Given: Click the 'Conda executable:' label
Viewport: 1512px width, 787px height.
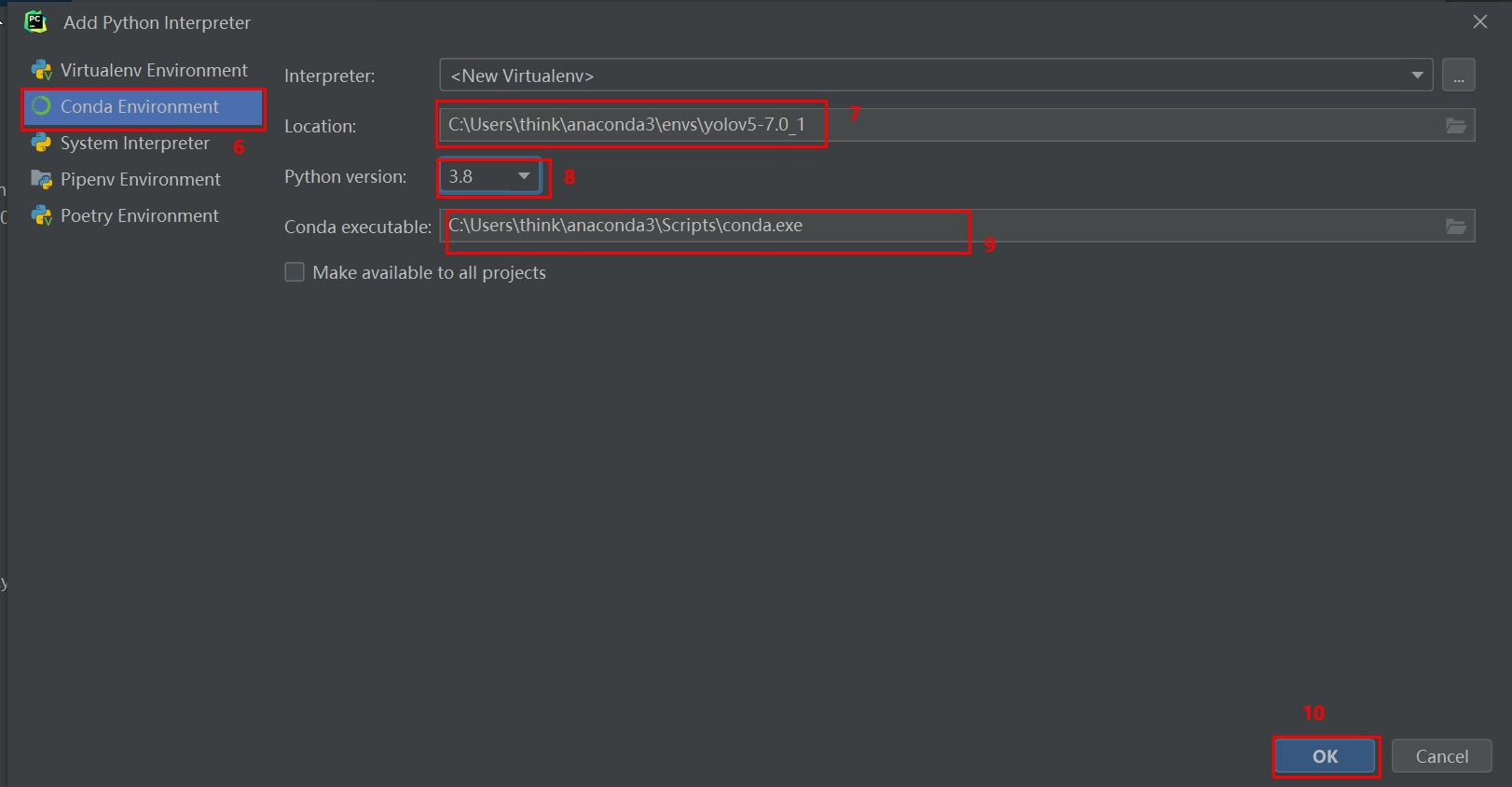Looking at the screenshot, I should click(358, 228).
